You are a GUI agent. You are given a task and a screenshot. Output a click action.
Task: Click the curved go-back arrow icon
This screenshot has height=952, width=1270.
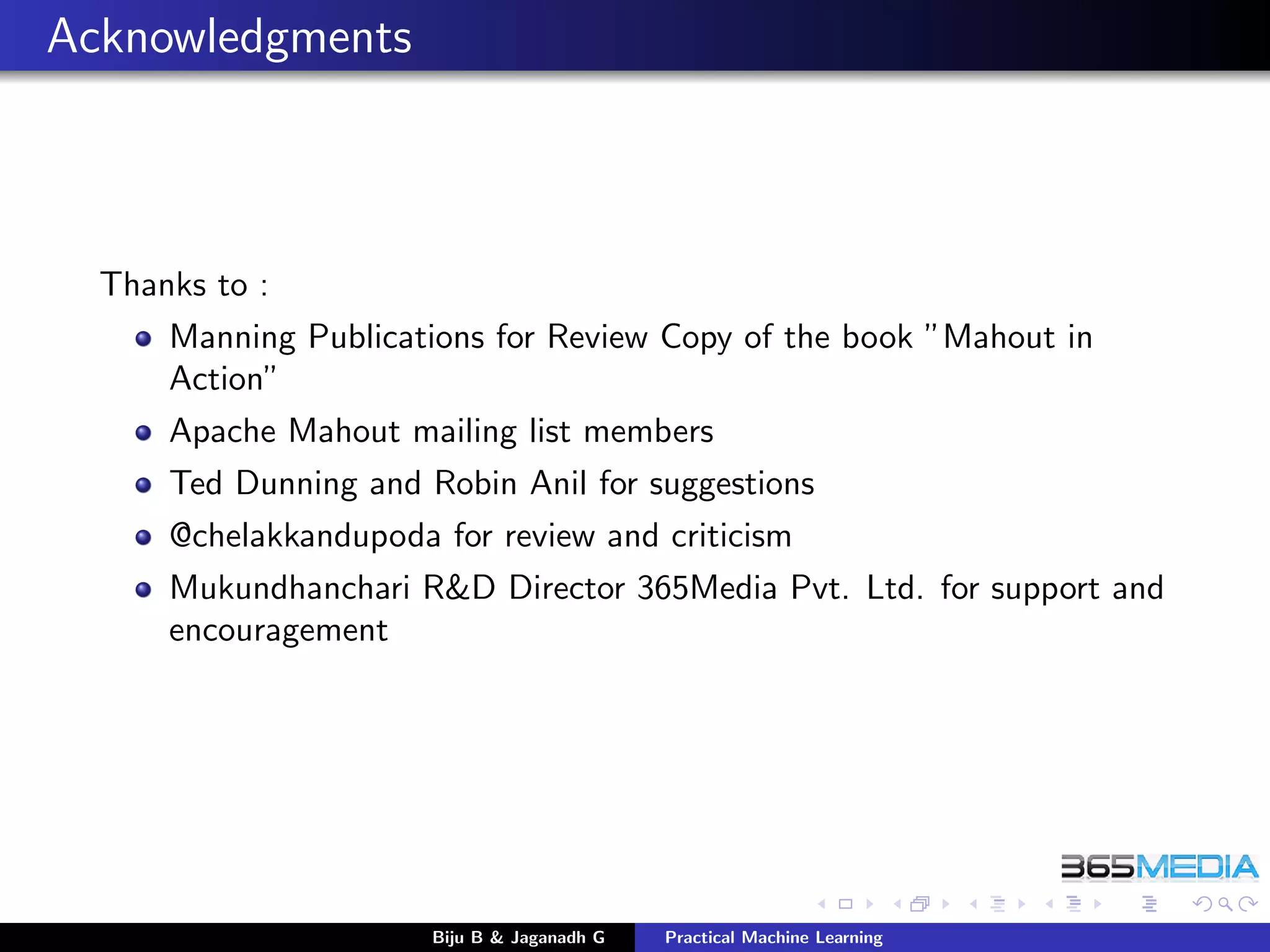(1202, 904)
